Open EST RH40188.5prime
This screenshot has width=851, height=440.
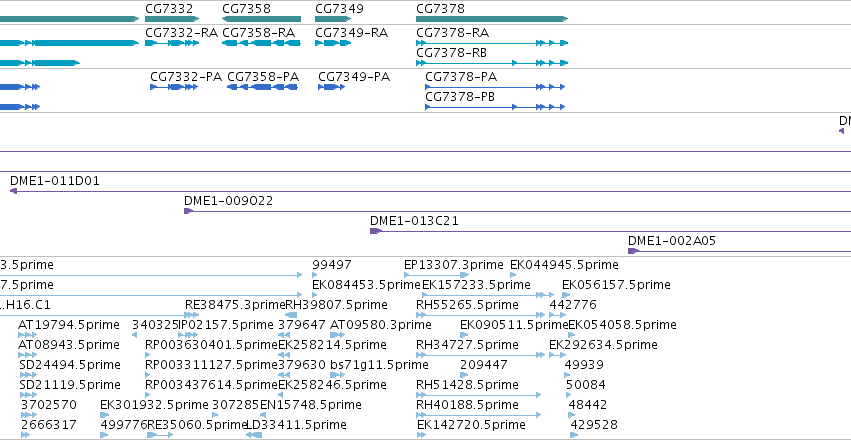pos(467,405)
